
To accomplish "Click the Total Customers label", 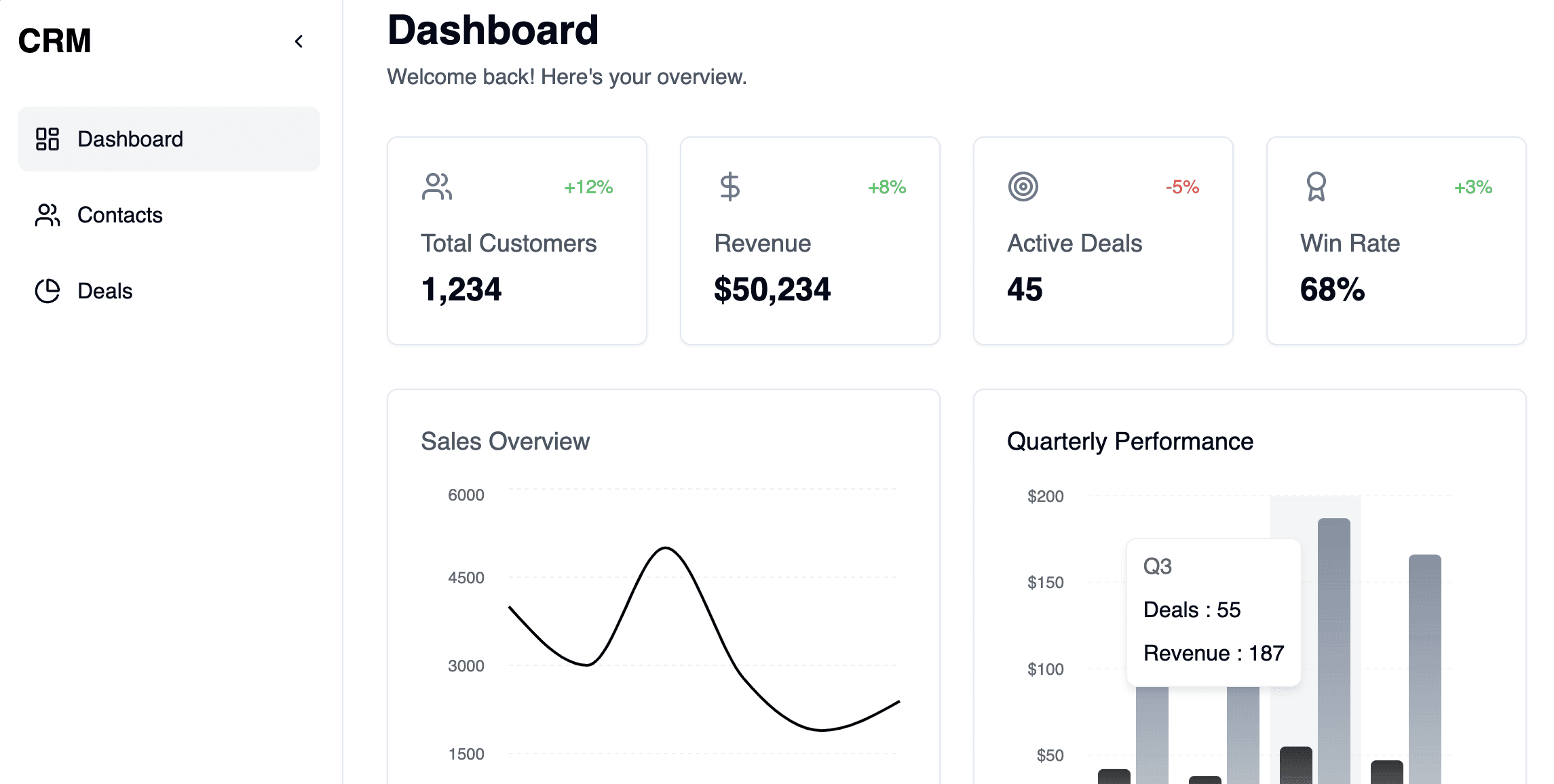I will tap(509, 243).
